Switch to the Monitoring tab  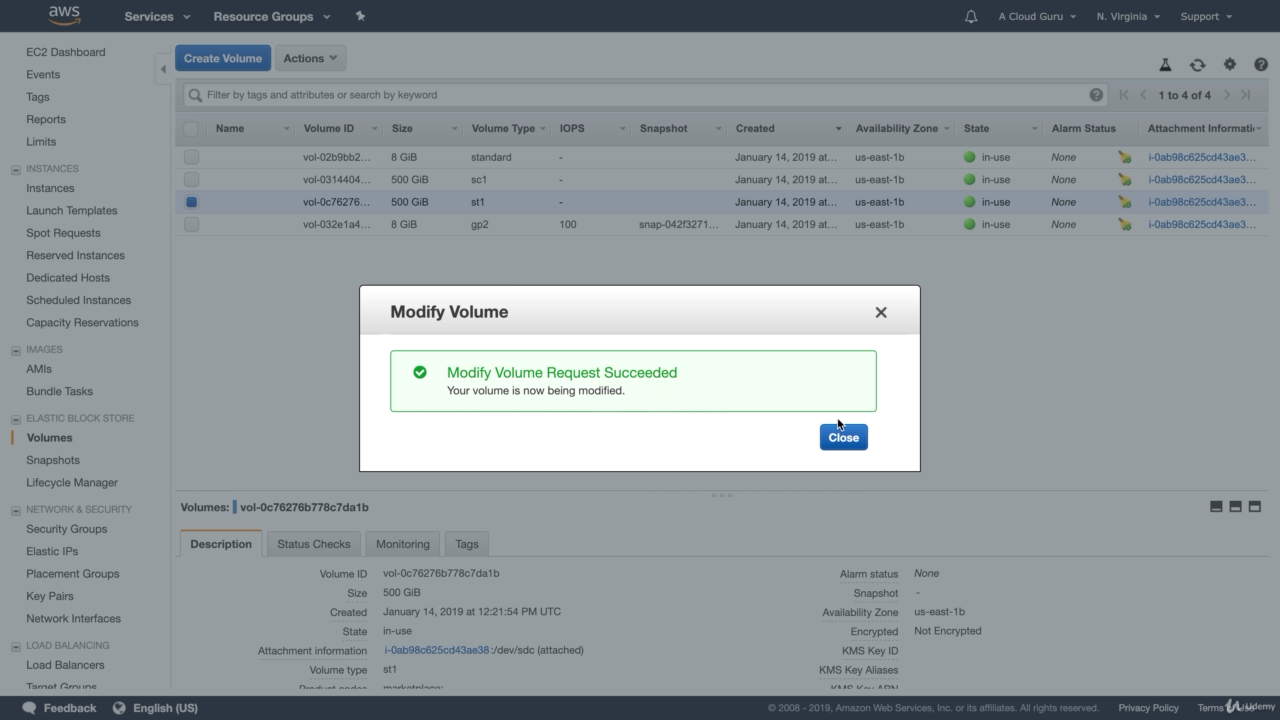click(402, 544)
